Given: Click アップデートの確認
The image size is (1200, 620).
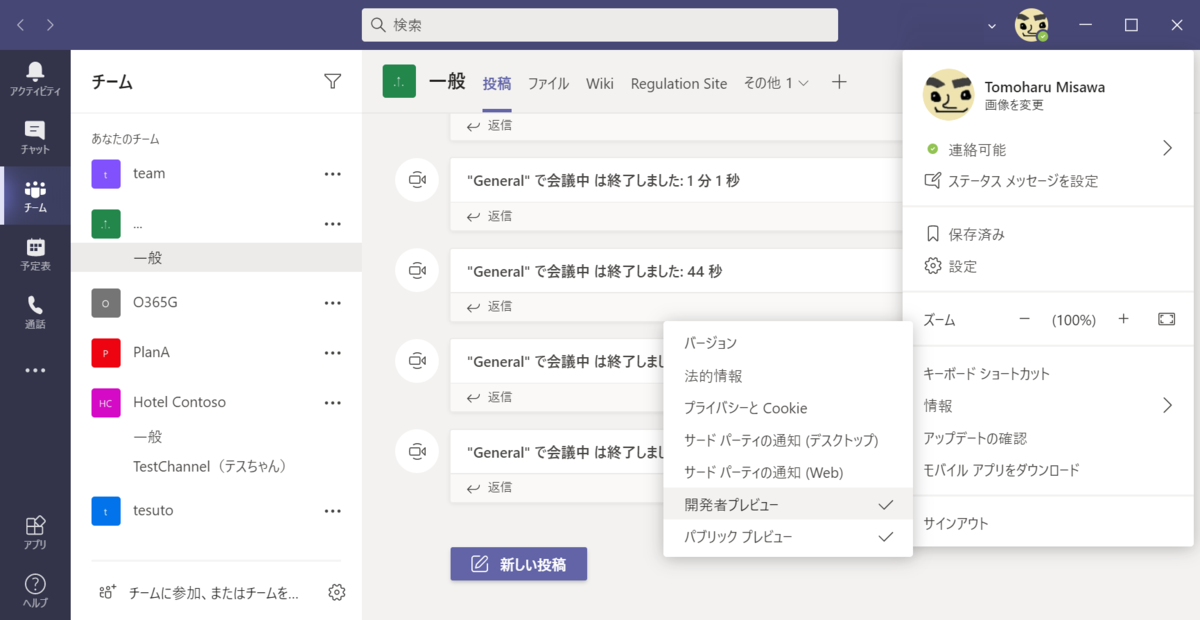Looking at the screenshot, I should pyautogui.click(x=975, y=438).
